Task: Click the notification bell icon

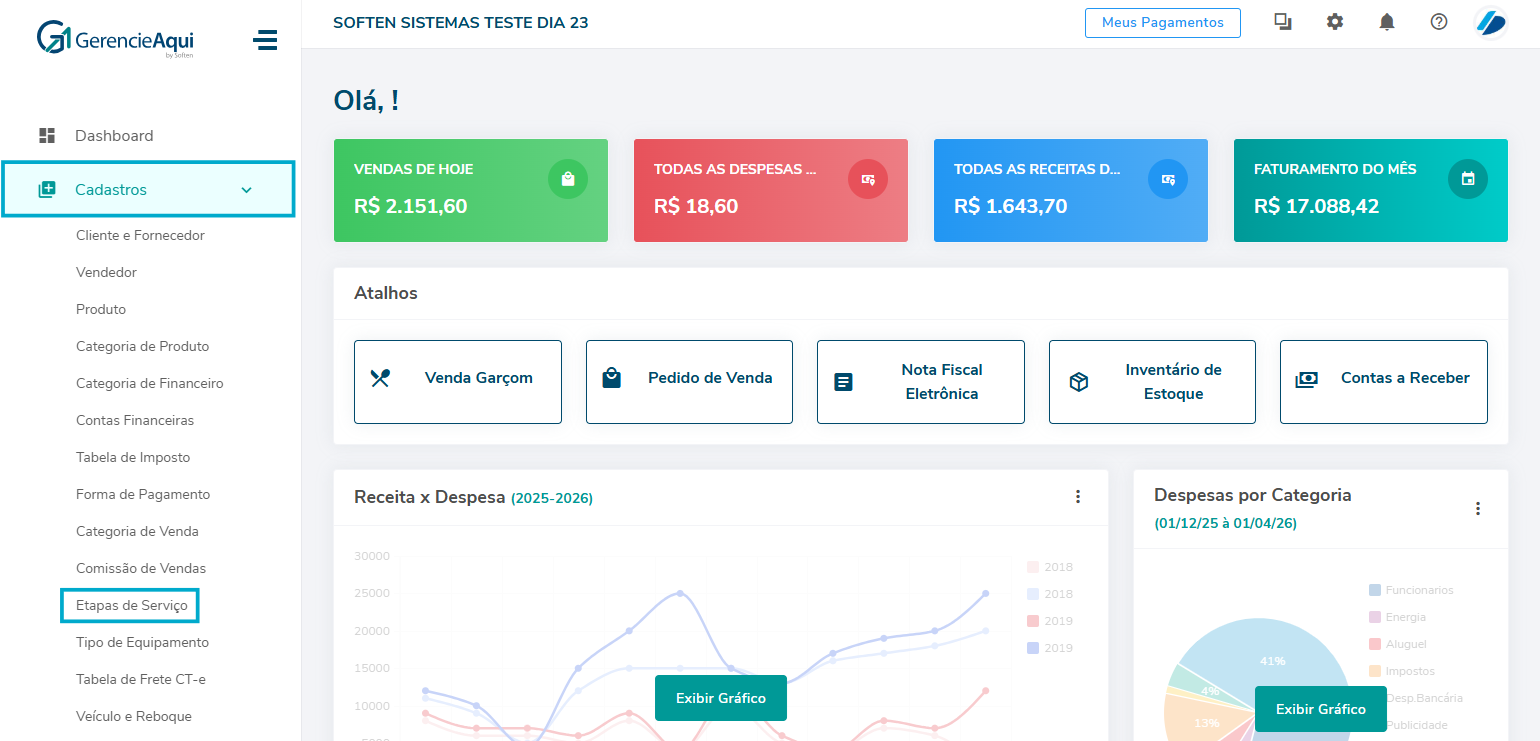Action: coord(1386,22)
